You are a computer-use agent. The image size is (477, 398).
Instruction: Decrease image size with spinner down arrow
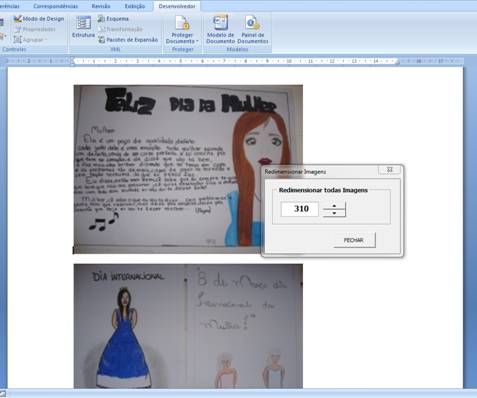334,213
